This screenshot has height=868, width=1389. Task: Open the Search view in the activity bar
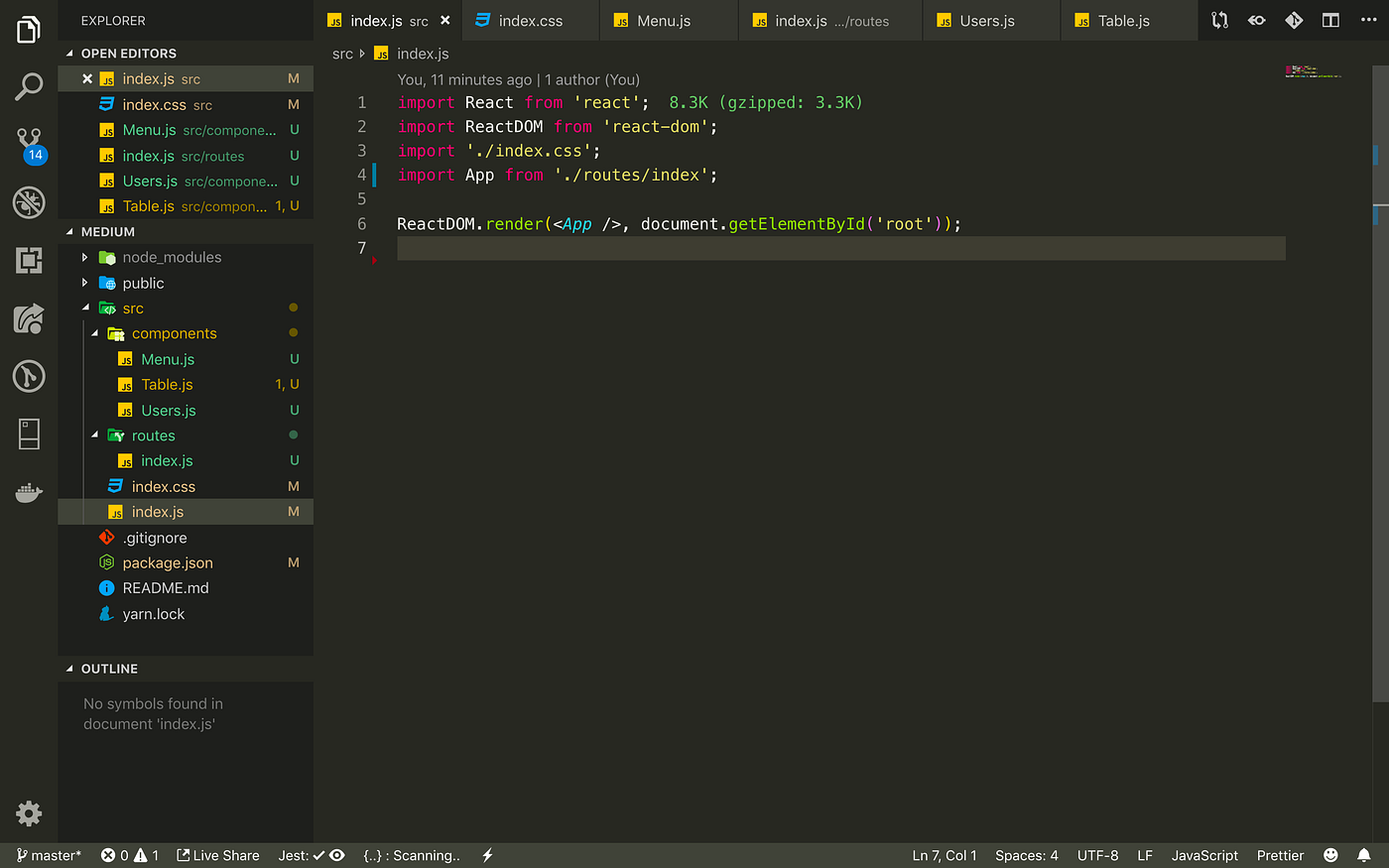coord(28,86)
